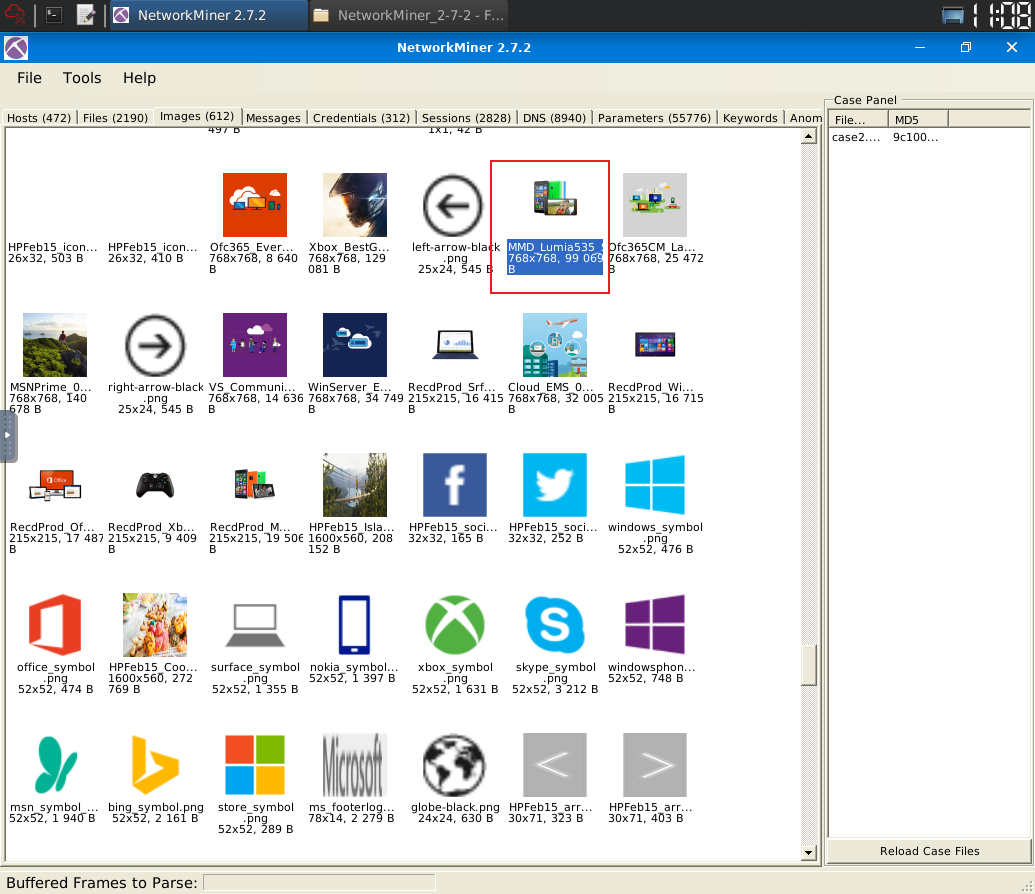Select the VS_Communi purple image
The image size is (1035, 894).
[x=255, y=345]
